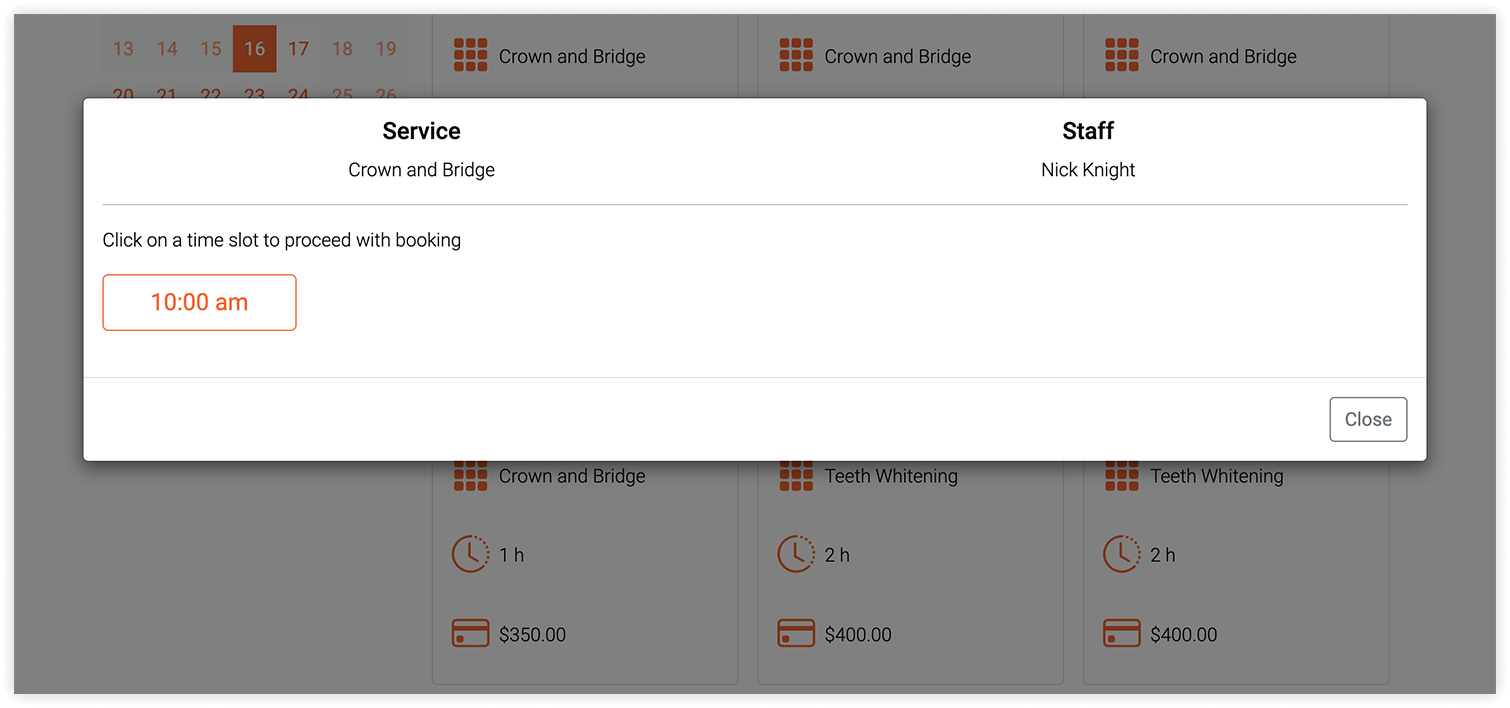Screen dimensions: 1510x708
Task: Pick calendar date 17
Action: (298, 49)
